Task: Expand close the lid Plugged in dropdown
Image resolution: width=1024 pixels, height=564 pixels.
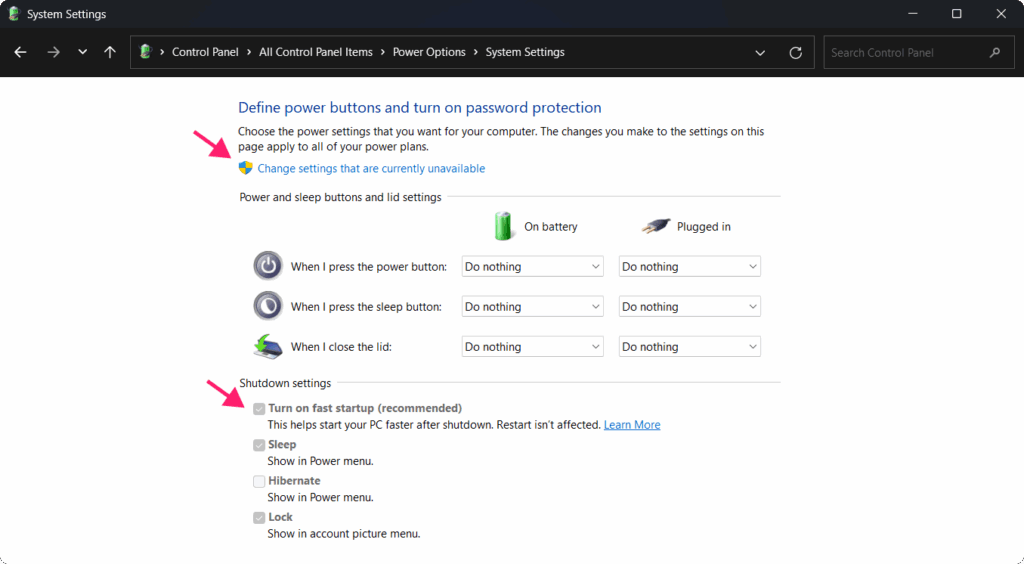Action: click(690, 347)
